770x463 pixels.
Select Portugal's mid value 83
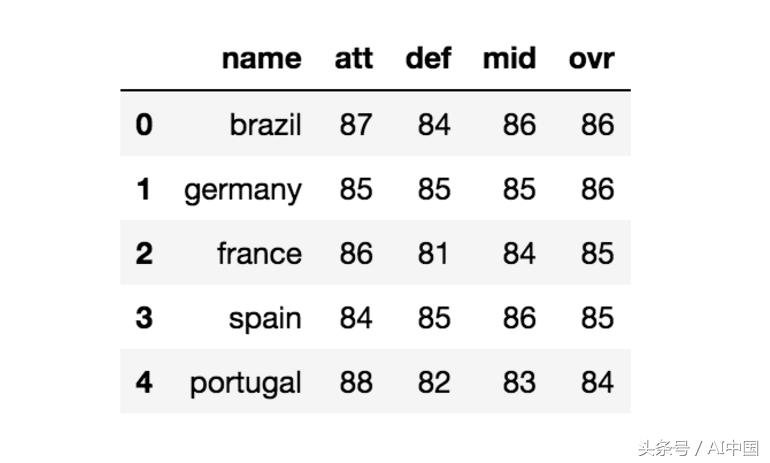pyautogui.click(x=519, y=381)
